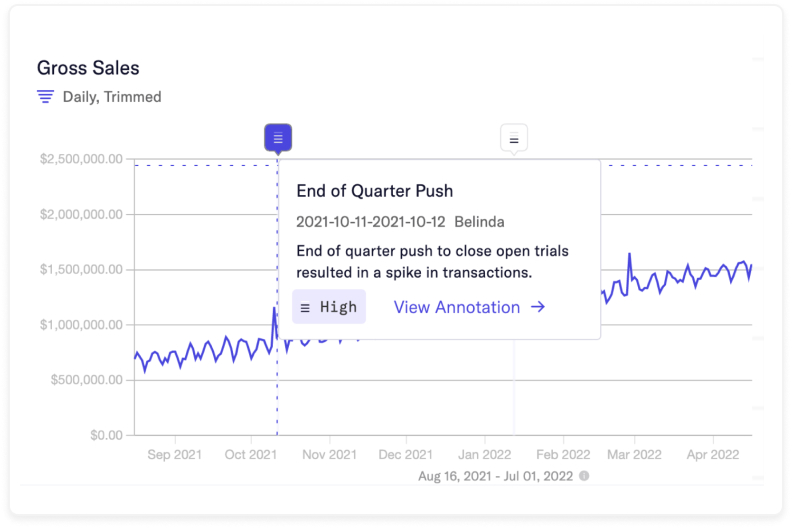Click the Mar 2022 x-axis label
The width and height of the screenshot is (792, 528).
(634, 454)
